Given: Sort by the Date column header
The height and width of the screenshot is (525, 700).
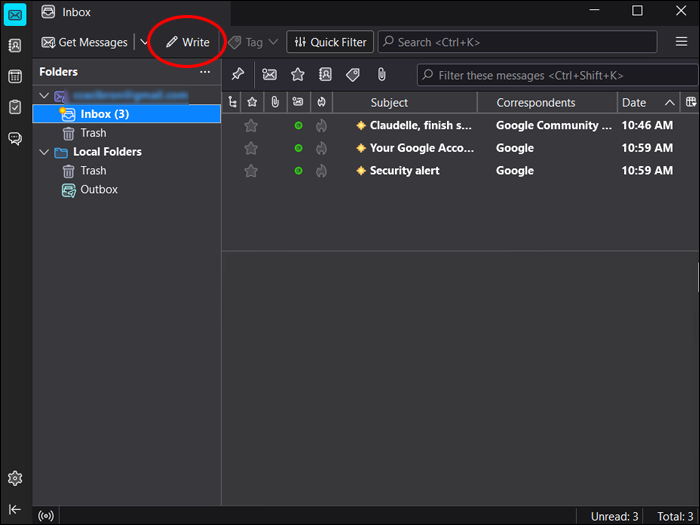Looking at the screenshot, I should [x=649, y=103].
